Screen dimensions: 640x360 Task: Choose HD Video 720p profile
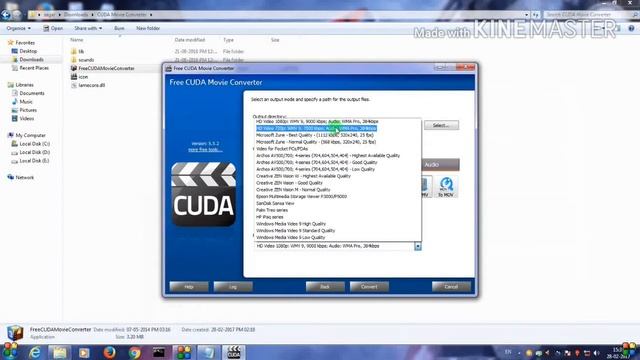coord(316,128)
